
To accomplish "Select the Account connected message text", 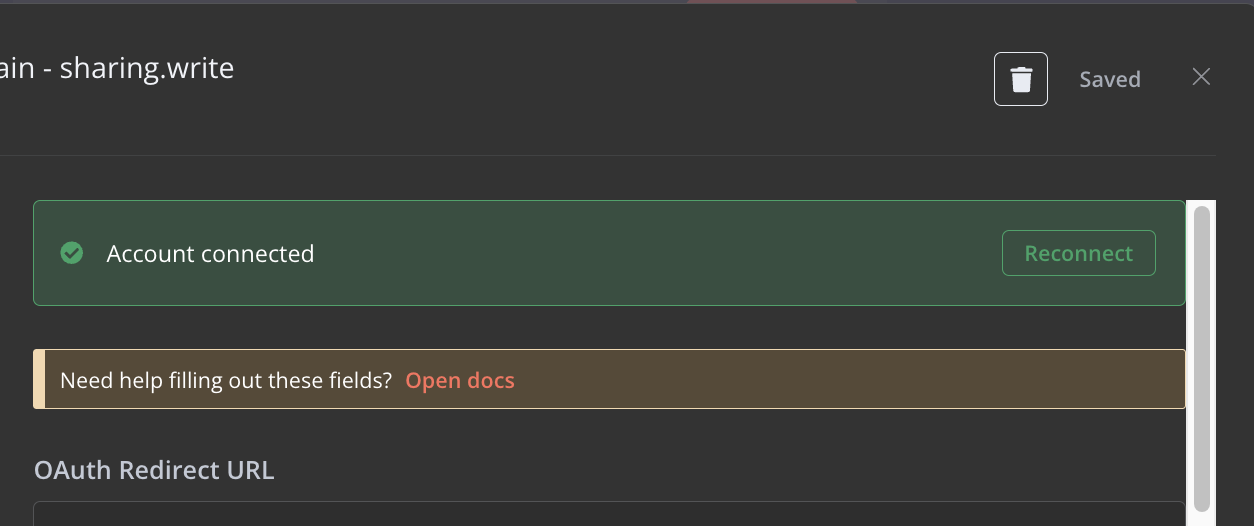I will (210, 254).
